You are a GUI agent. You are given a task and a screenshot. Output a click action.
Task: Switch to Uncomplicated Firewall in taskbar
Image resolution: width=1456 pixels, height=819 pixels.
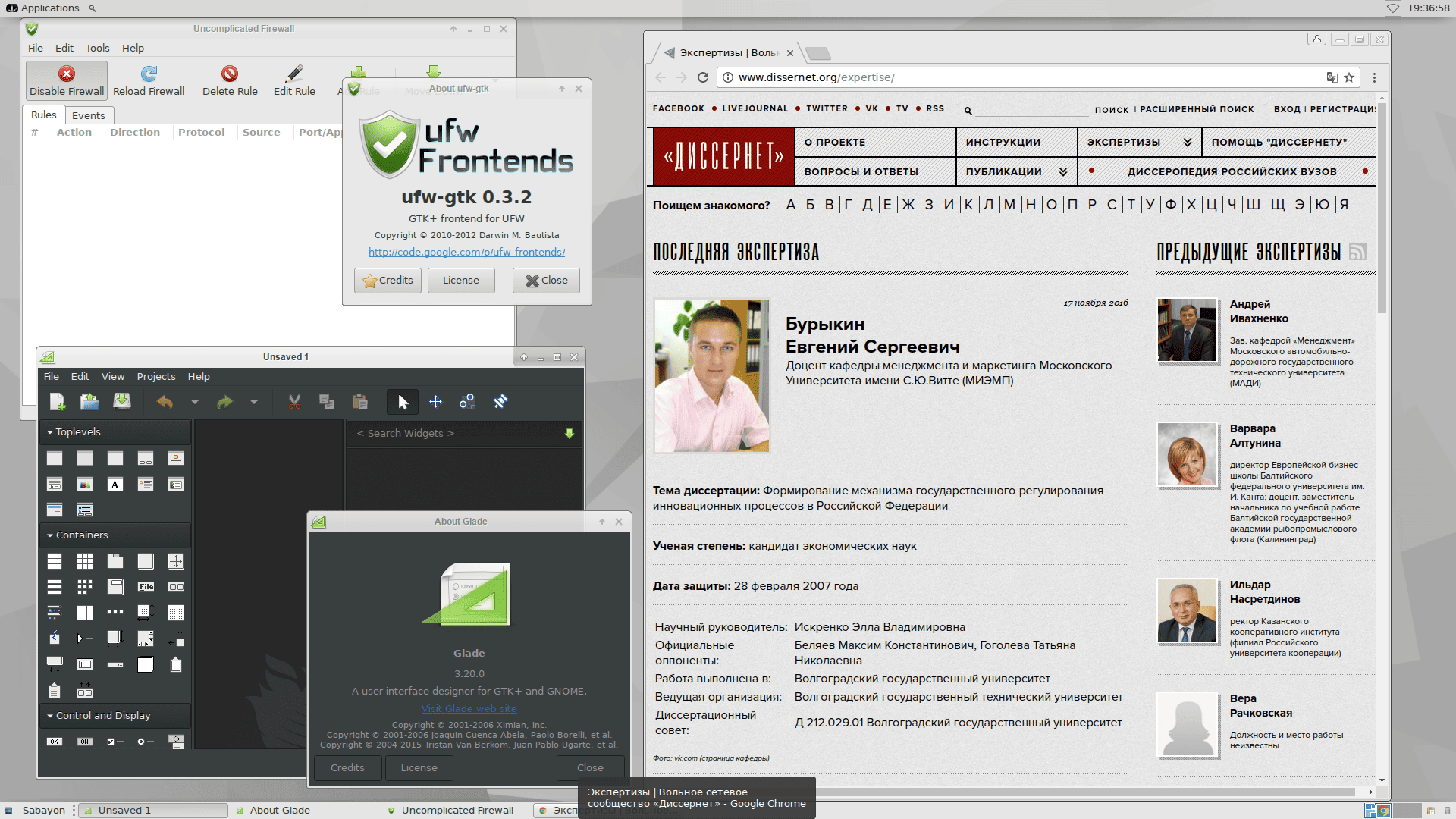pos(450,811)
